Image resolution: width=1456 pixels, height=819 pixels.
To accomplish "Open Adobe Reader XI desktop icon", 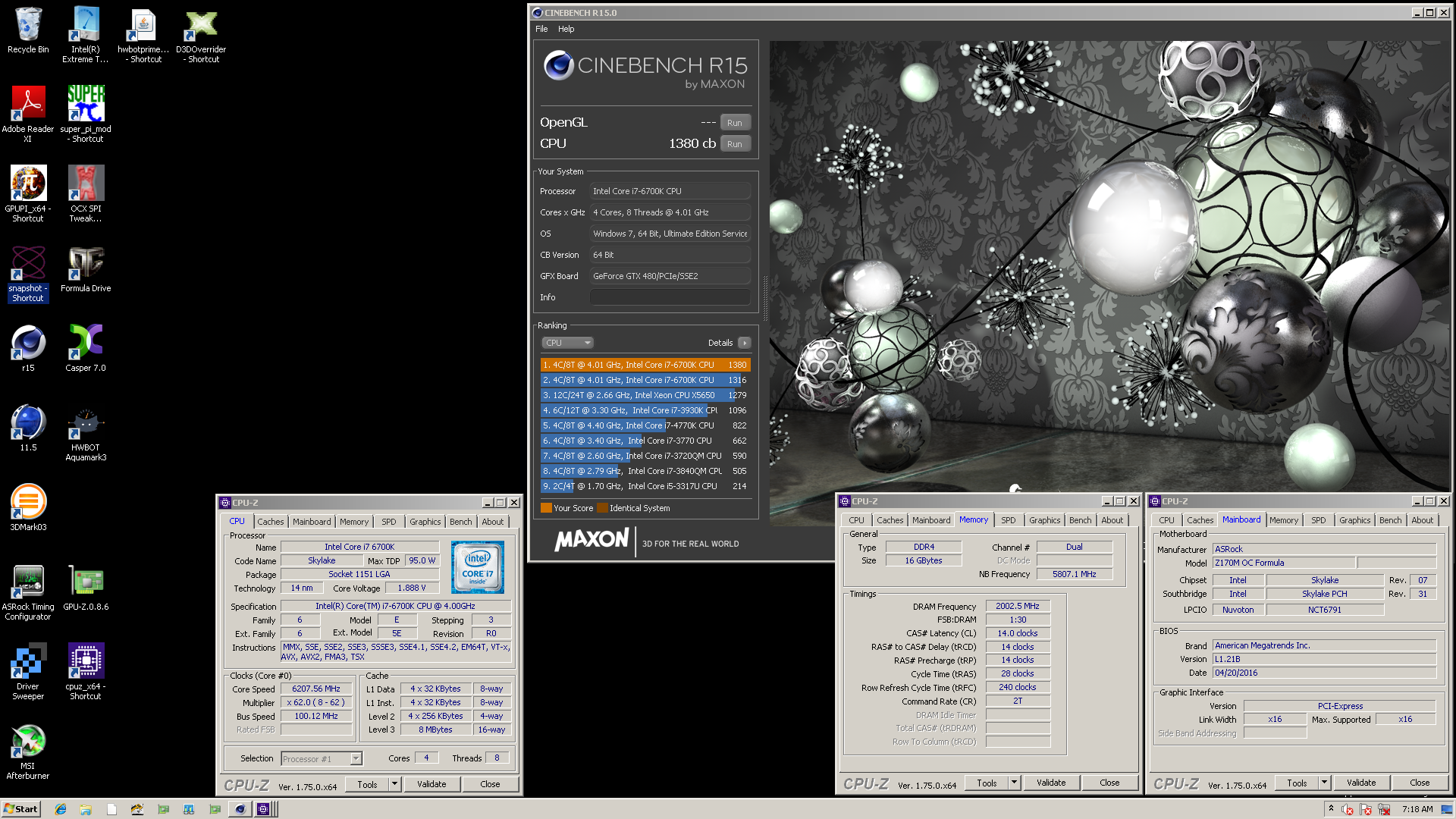I will click(x=28, y=114).
